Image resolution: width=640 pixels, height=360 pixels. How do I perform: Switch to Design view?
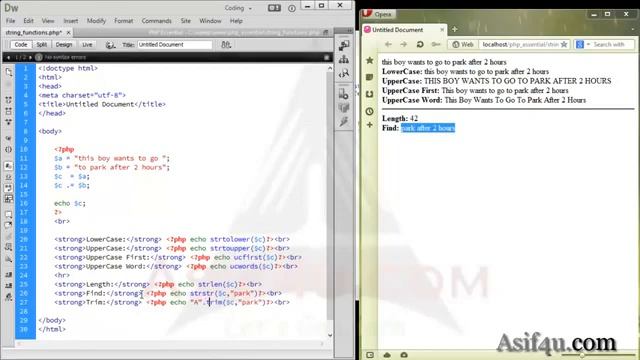[x=64, y=44]
